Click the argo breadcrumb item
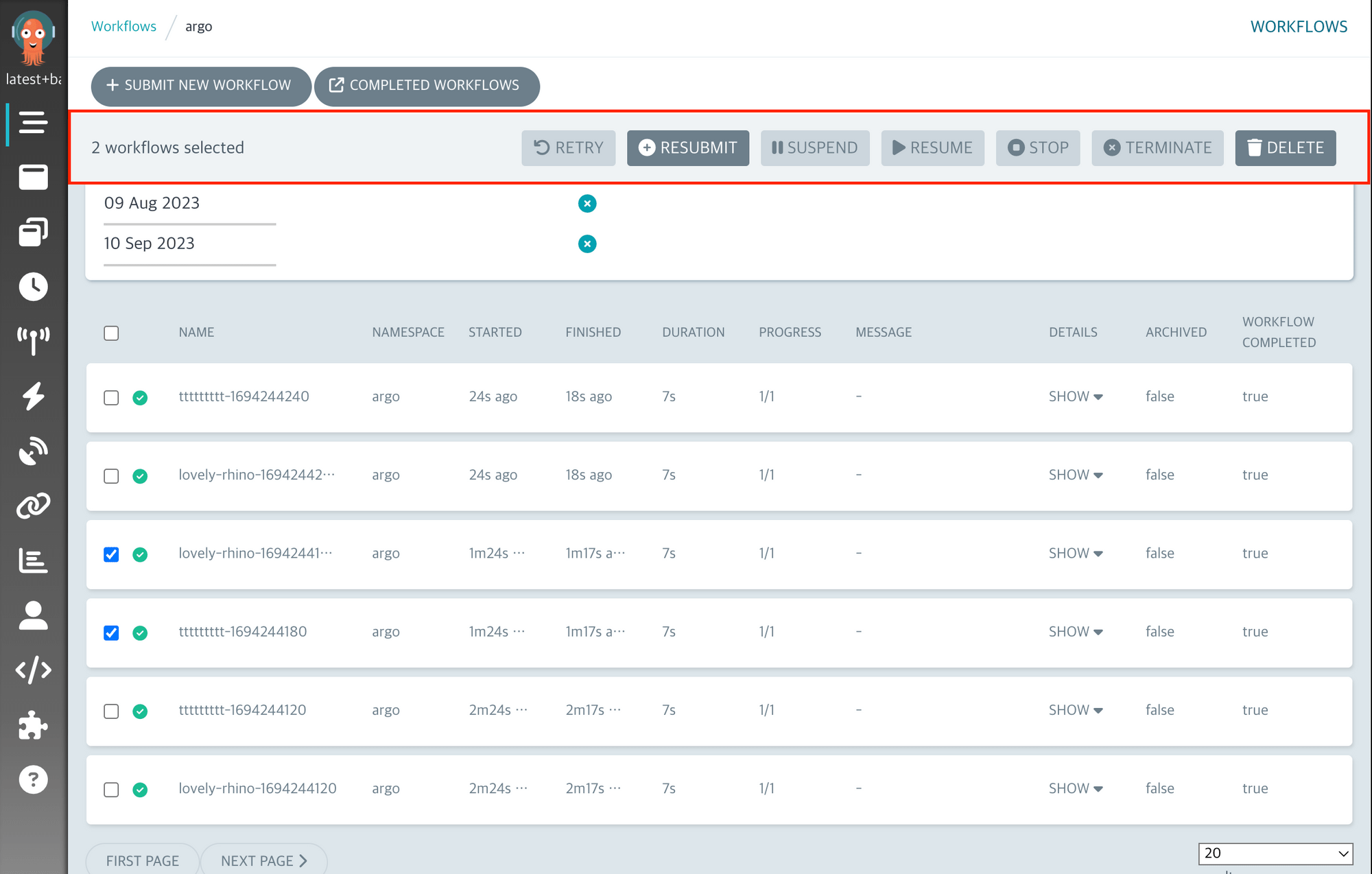Screen dimensions: 1372x874 click(x=198, y=26)
